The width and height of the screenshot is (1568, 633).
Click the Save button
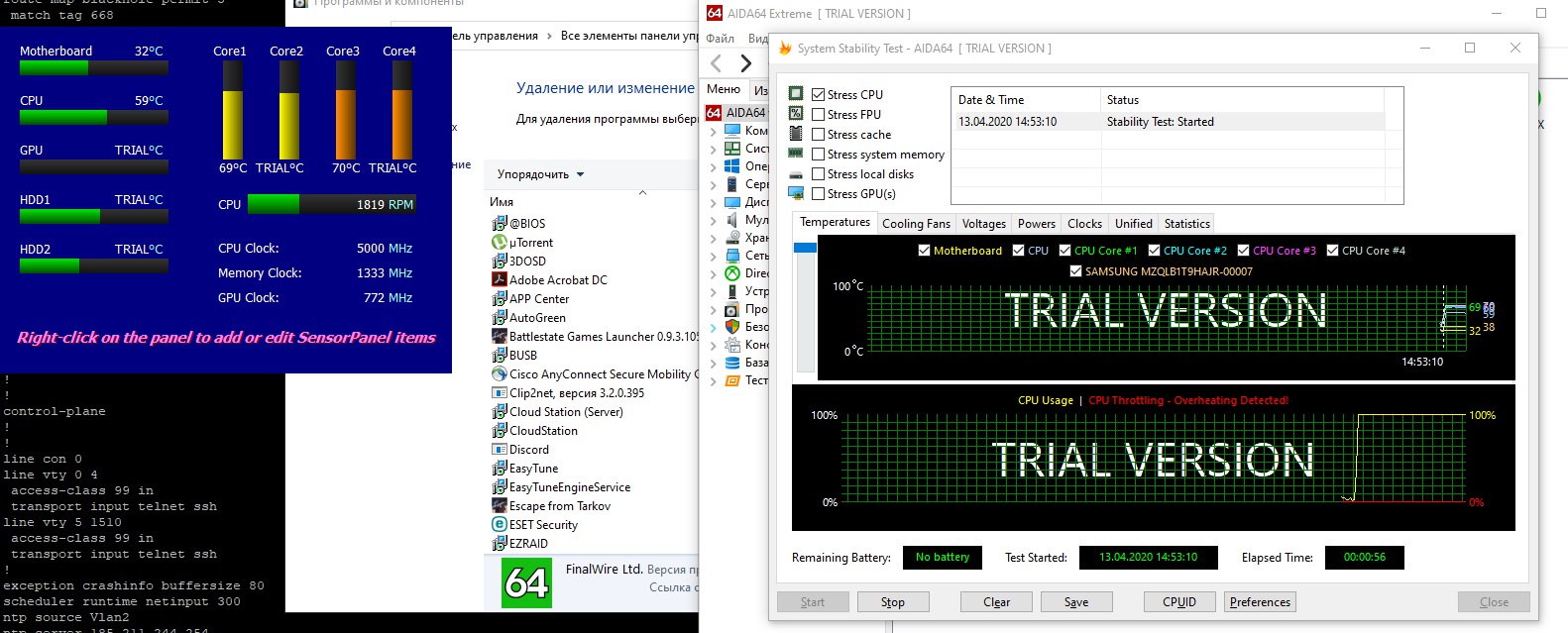pos(1076,601)
